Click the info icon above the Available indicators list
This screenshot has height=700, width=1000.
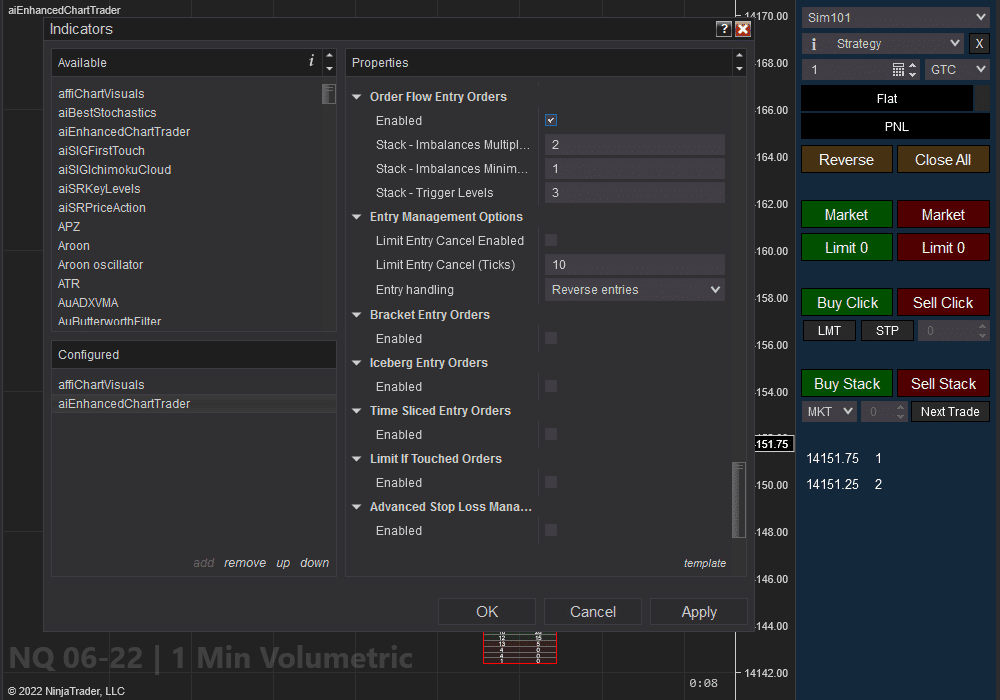point(310,63)
